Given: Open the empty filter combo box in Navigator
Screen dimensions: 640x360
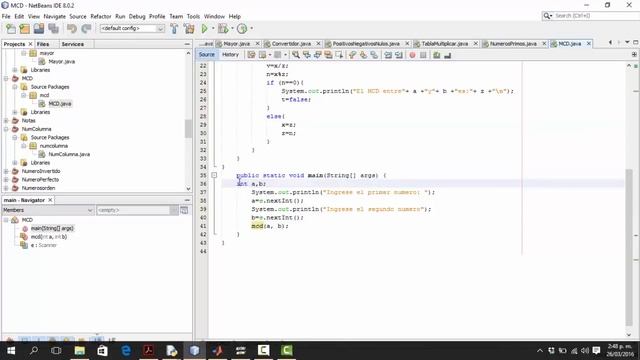Looking at the screenshot, I should 138,210.
